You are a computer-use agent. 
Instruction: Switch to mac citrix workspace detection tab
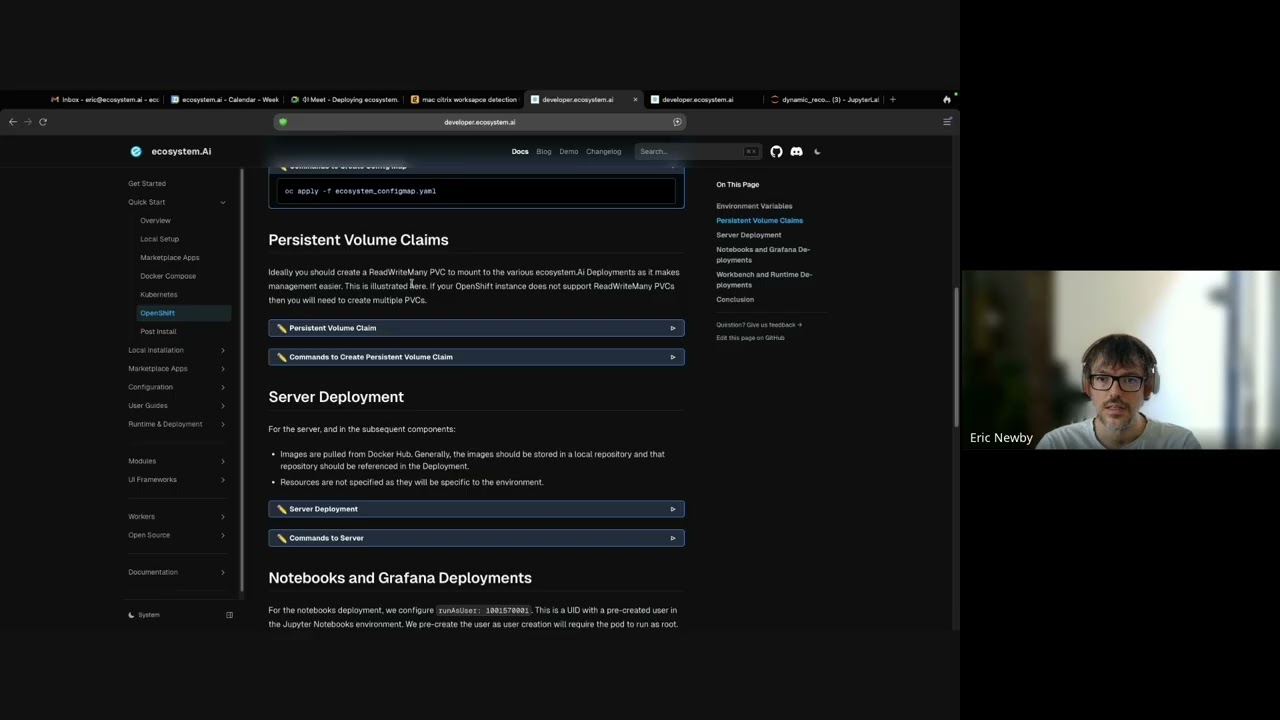(x=465, y=99)
